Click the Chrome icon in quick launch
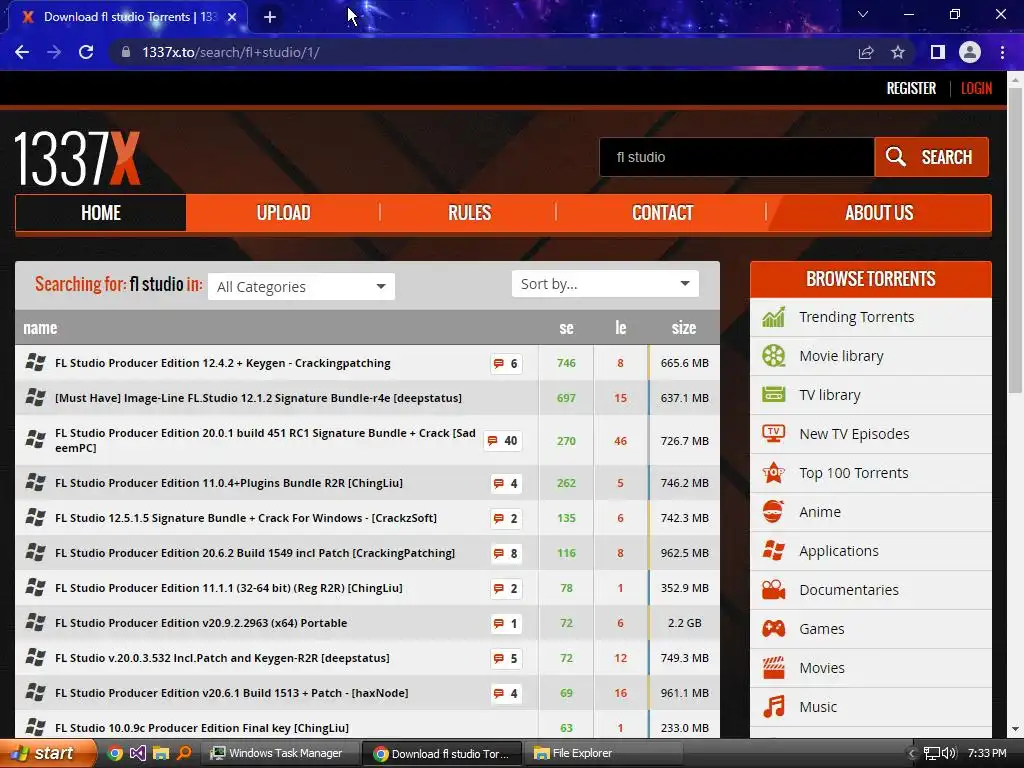The image size is (1024, 768). (x=115, y=753)
